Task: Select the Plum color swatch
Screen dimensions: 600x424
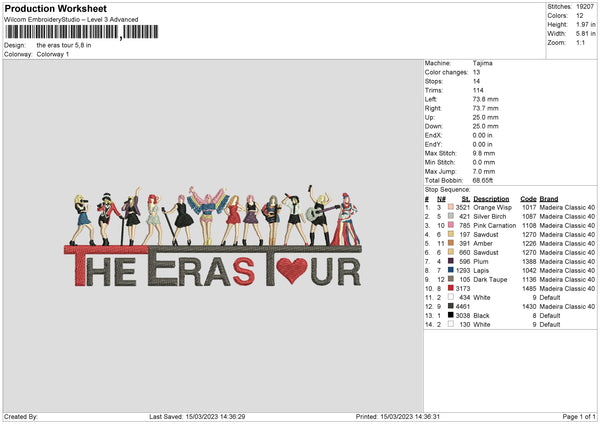Action: (x=451, y=261)
